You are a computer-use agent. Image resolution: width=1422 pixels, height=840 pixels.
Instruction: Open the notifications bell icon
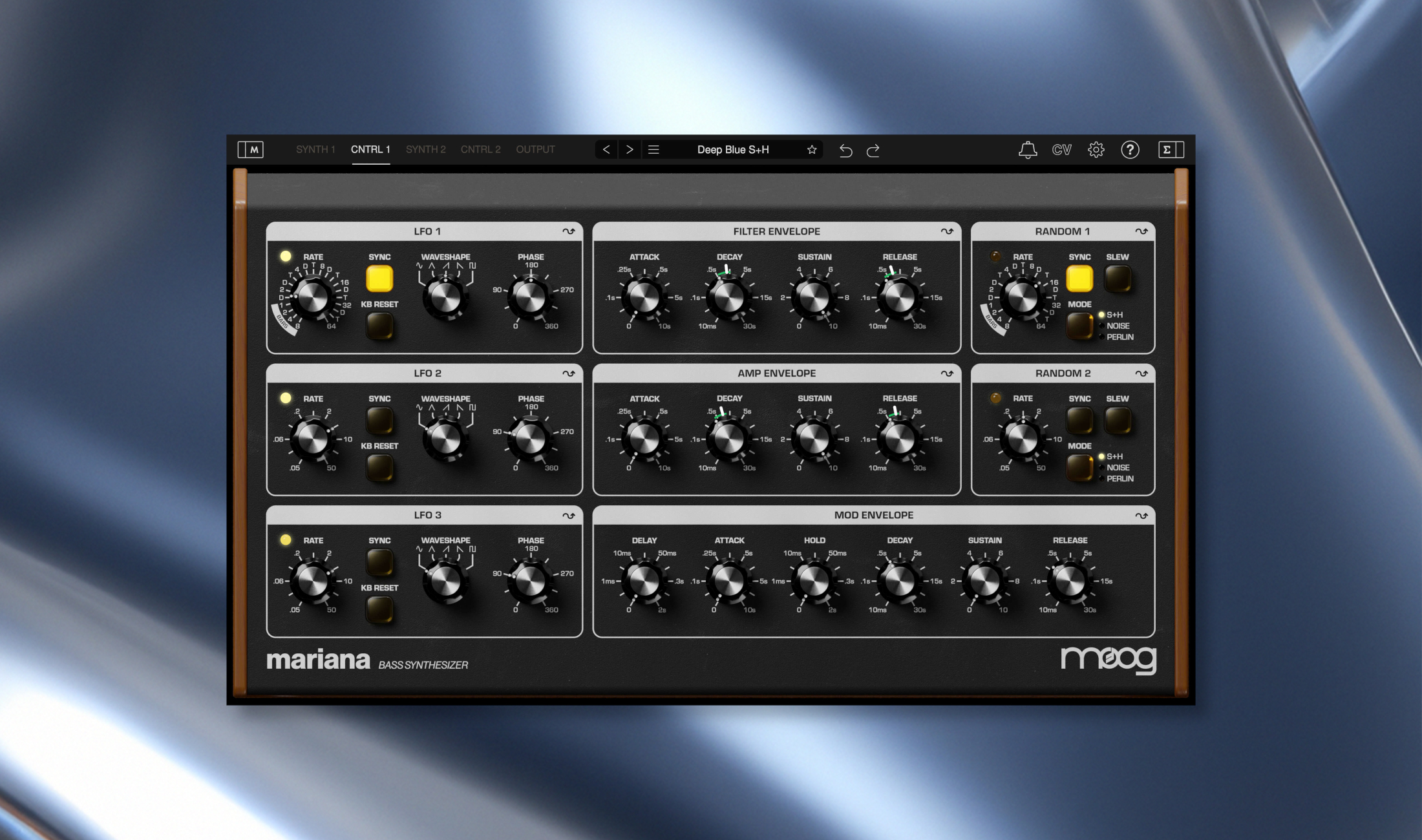pos(1026,149)
